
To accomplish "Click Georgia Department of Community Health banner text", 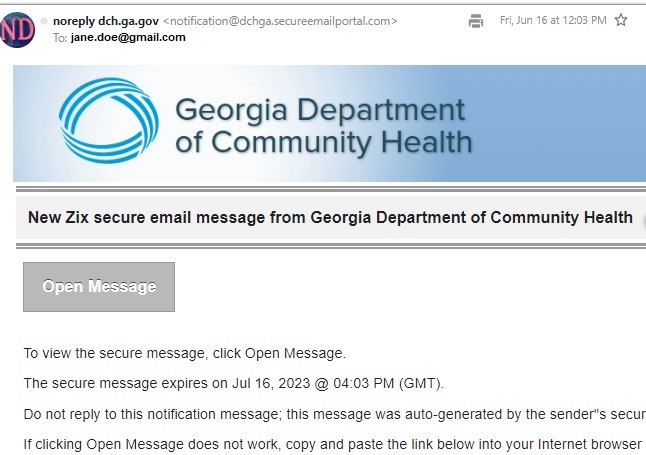I will 324,127.
